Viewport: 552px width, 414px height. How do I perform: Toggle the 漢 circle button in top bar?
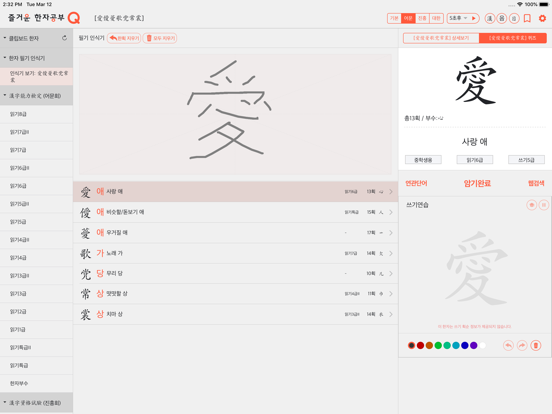(489, 18)
